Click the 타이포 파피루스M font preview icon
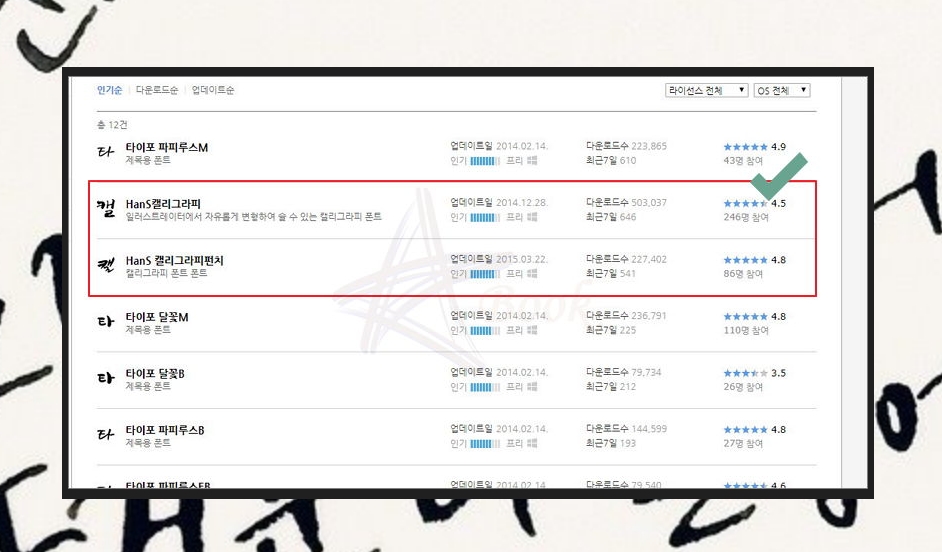The width and height of the screenshot is (942, 552). pyautogui.click(x=106, y=152)
